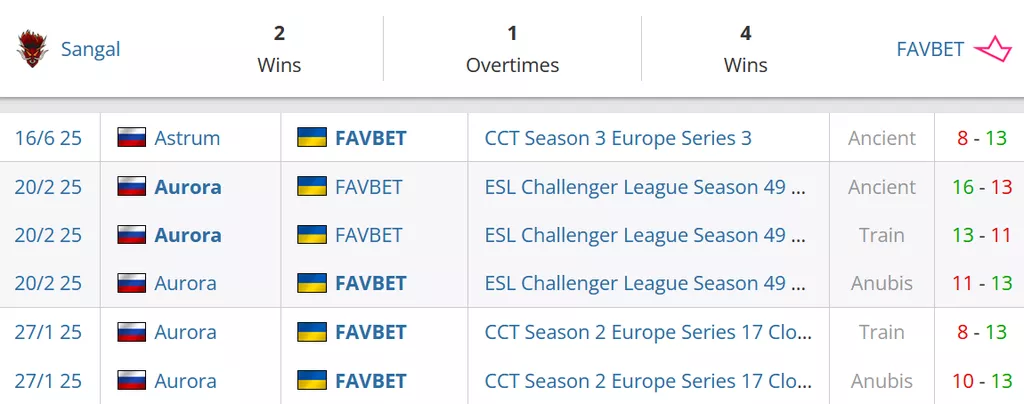
Task: Click the 10 - 13 score in the last row
Action: [981, 381]
